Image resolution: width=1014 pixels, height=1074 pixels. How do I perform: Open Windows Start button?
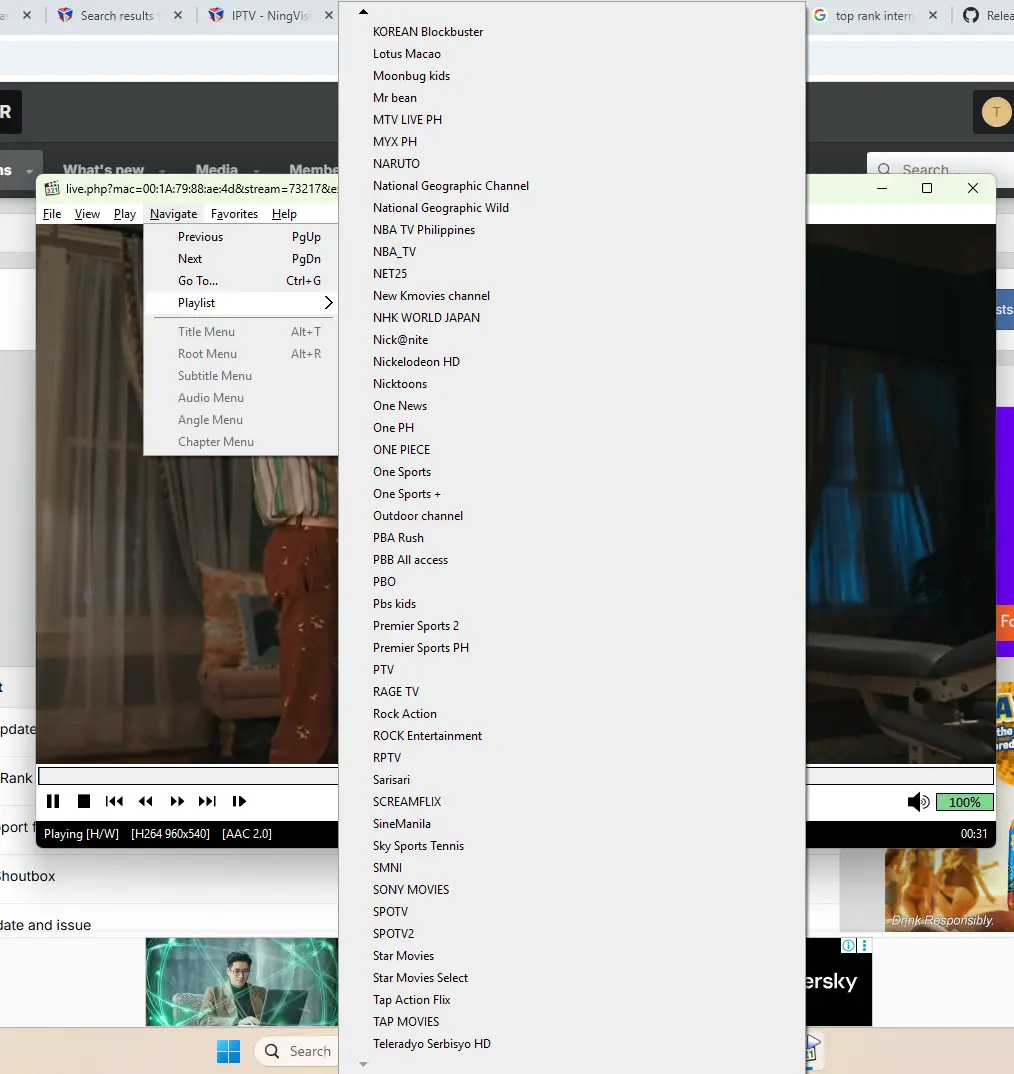[x=228, y=1051]
